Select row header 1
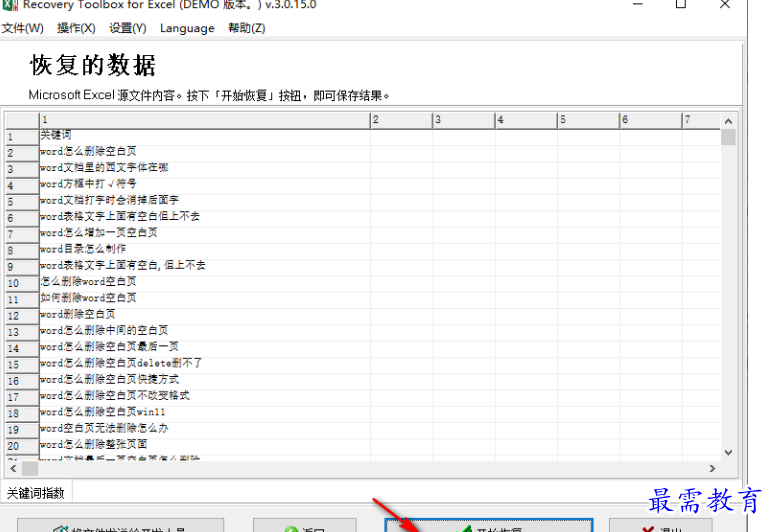The height and width of the screenshot is (532, 770). (22, 137)
